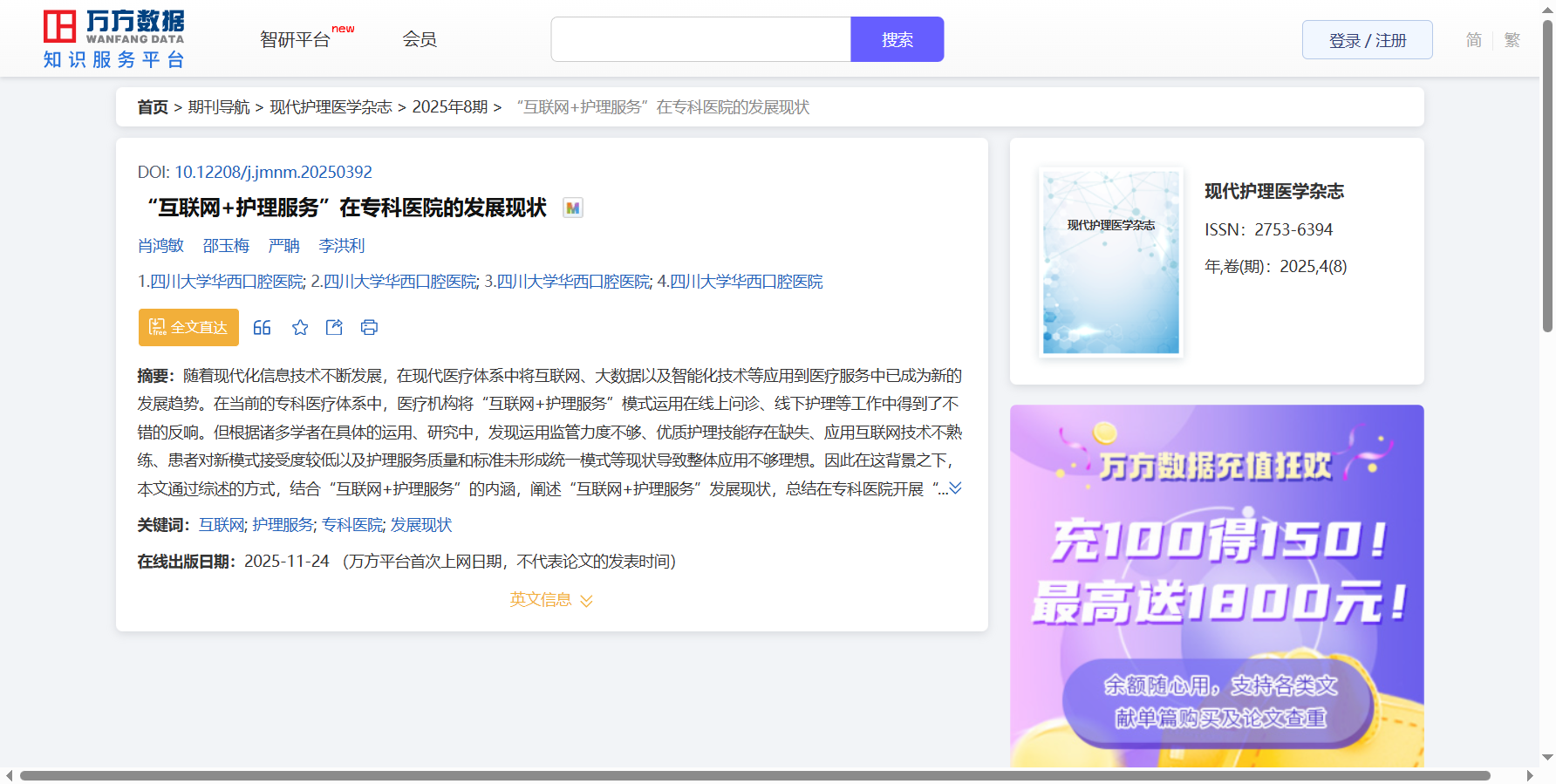Click the horizontal scrollbar at the bottom

coord(754,775)
